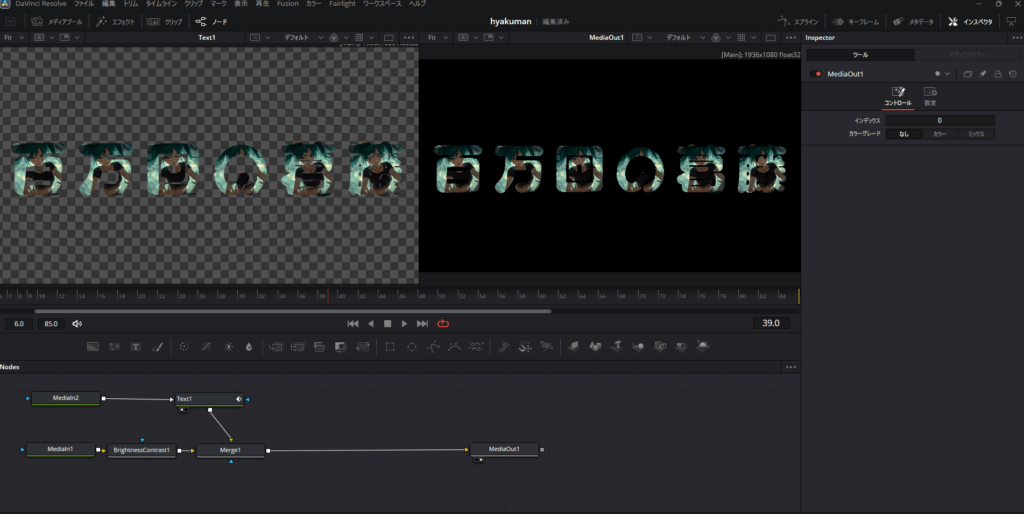Image resolution: width=1024 pixels, height=514 pixels.
Task: Show the メタデータ panel
Action: coord(913,21)
